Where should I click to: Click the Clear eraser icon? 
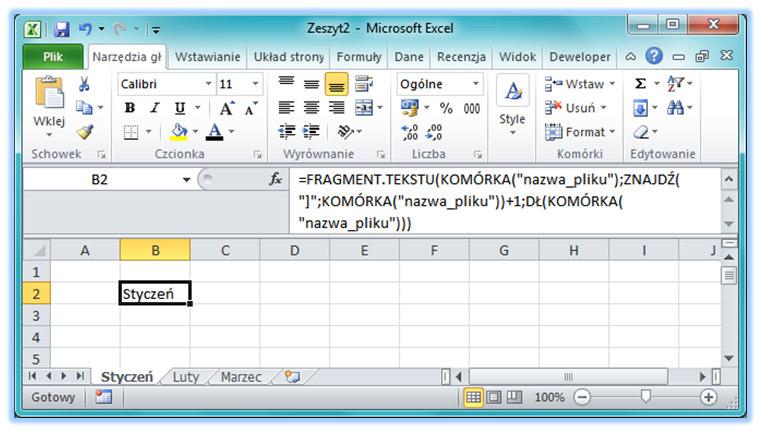[641, 132]
